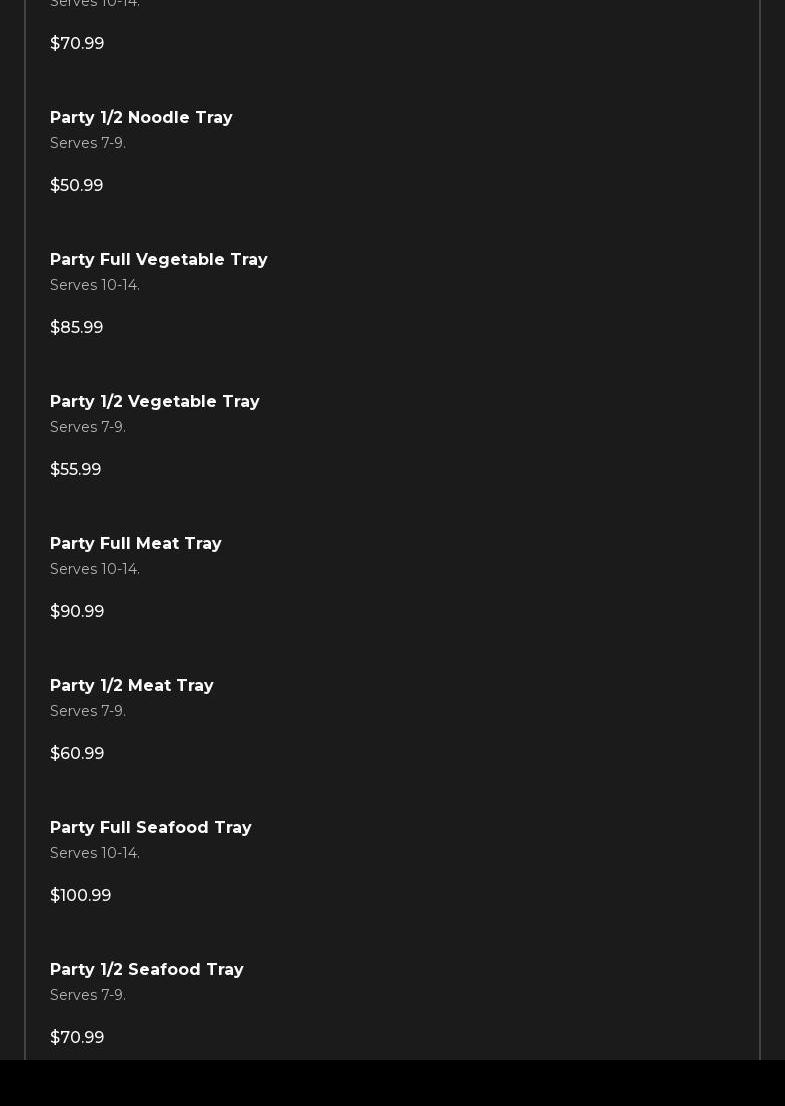The image size is (785, 1106).
Task: Click the $100.99 seafood tray price
Action: 81,896
